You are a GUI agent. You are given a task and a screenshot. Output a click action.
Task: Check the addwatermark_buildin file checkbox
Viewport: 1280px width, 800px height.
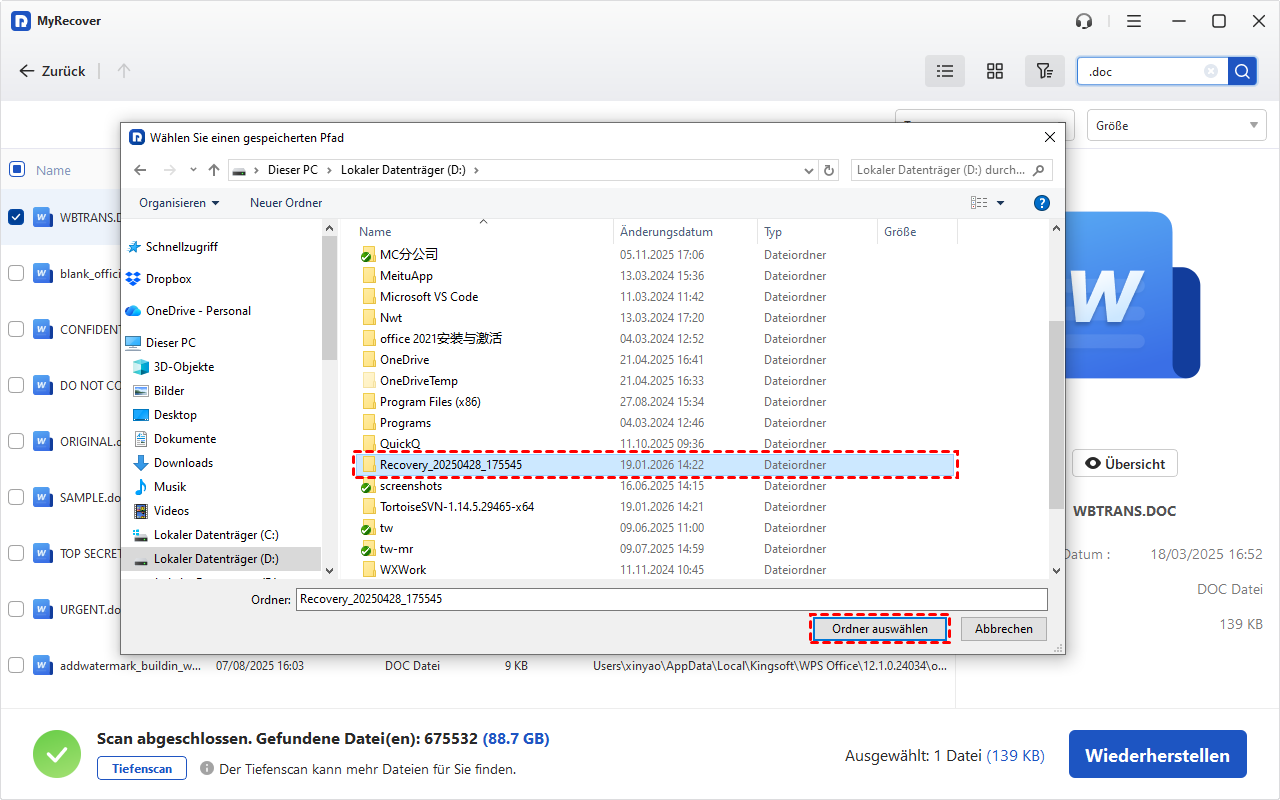pyautogui.click(x=16, y=665)
